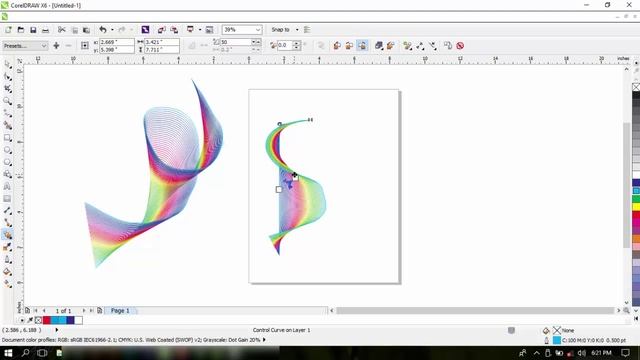Image resolution: width=640 pixels, height=360 pixels.
Task: Add a page after Page 1
Action: [100, 311]
